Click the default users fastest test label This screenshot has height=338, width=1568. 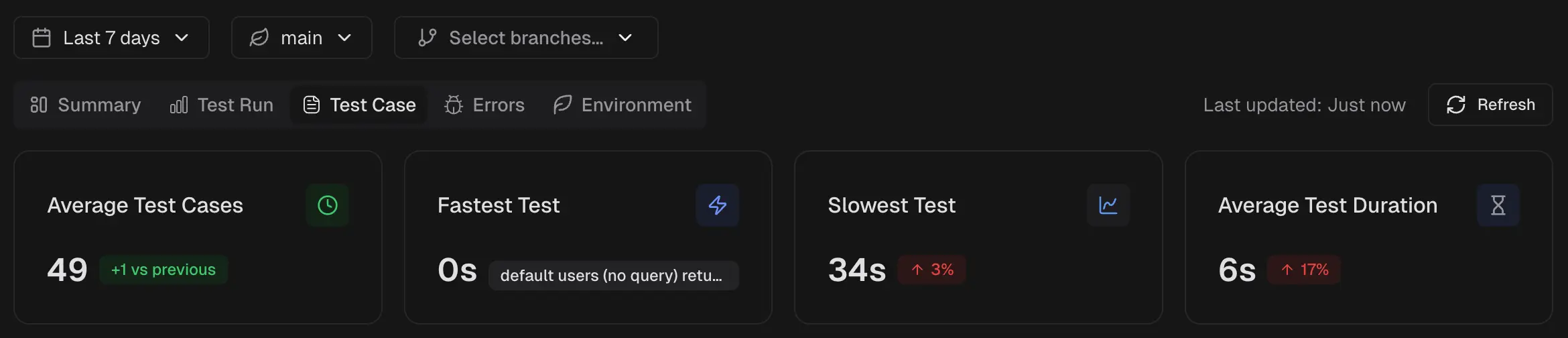click(612, 276)
